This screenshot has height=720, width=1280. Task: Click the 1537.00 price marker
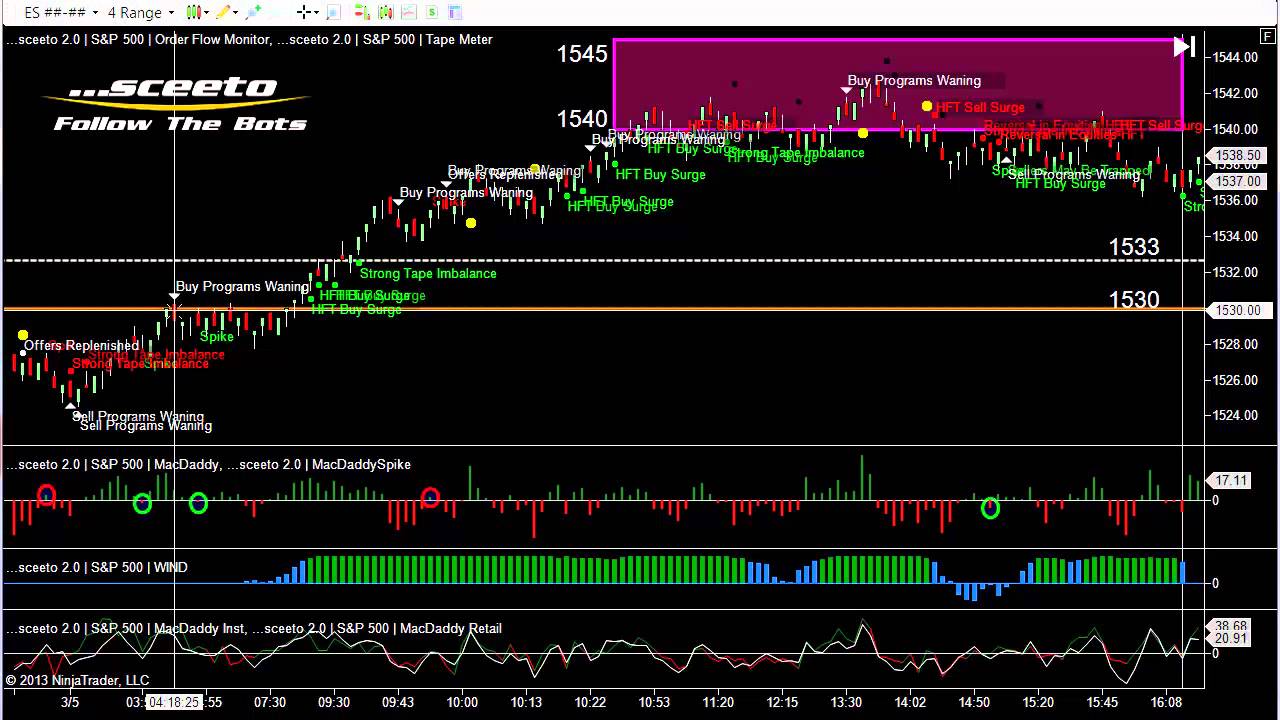[x=1238, y=181]
